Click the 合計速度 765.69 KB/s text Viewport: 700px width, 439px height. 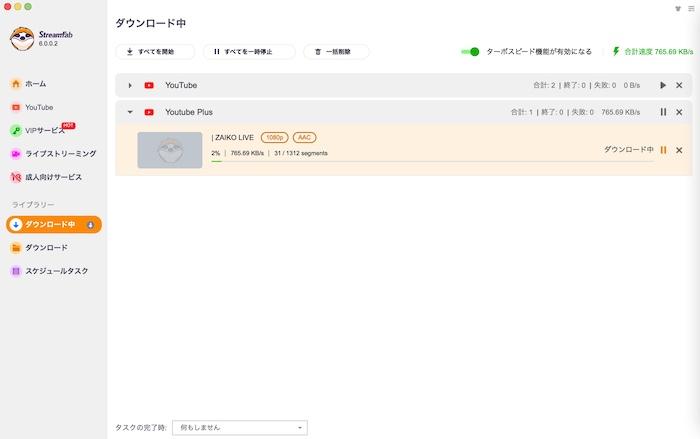pos(659,52)
